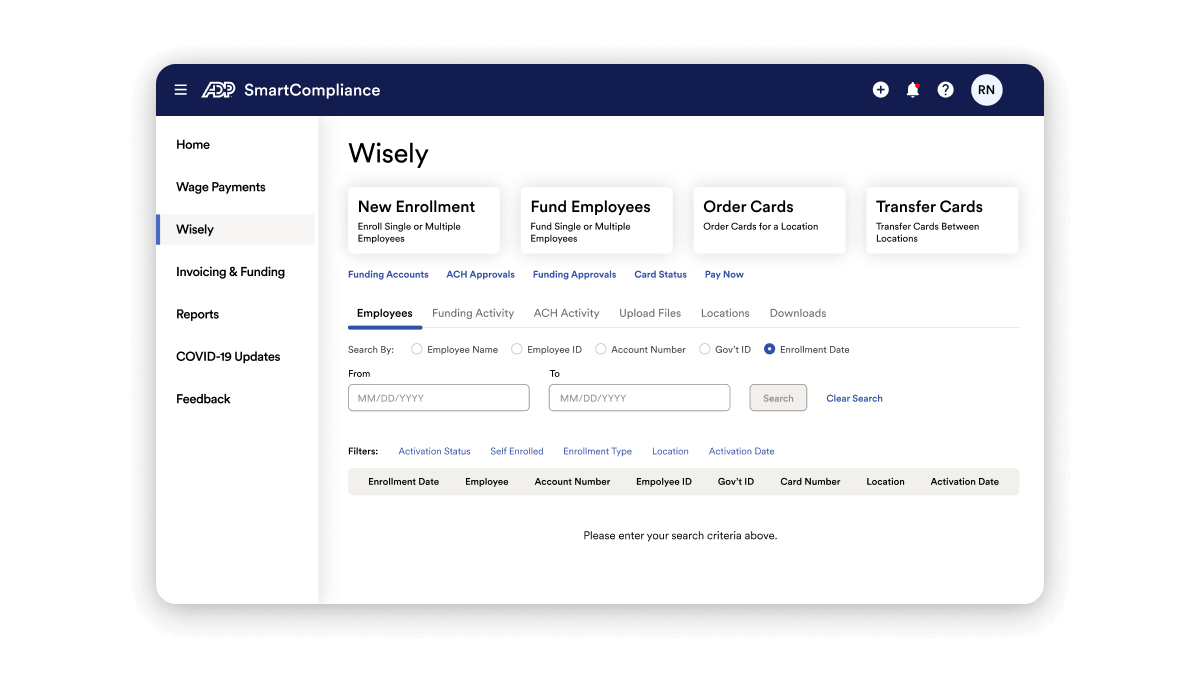Open the navigation hamburger menu

[180, 89]
